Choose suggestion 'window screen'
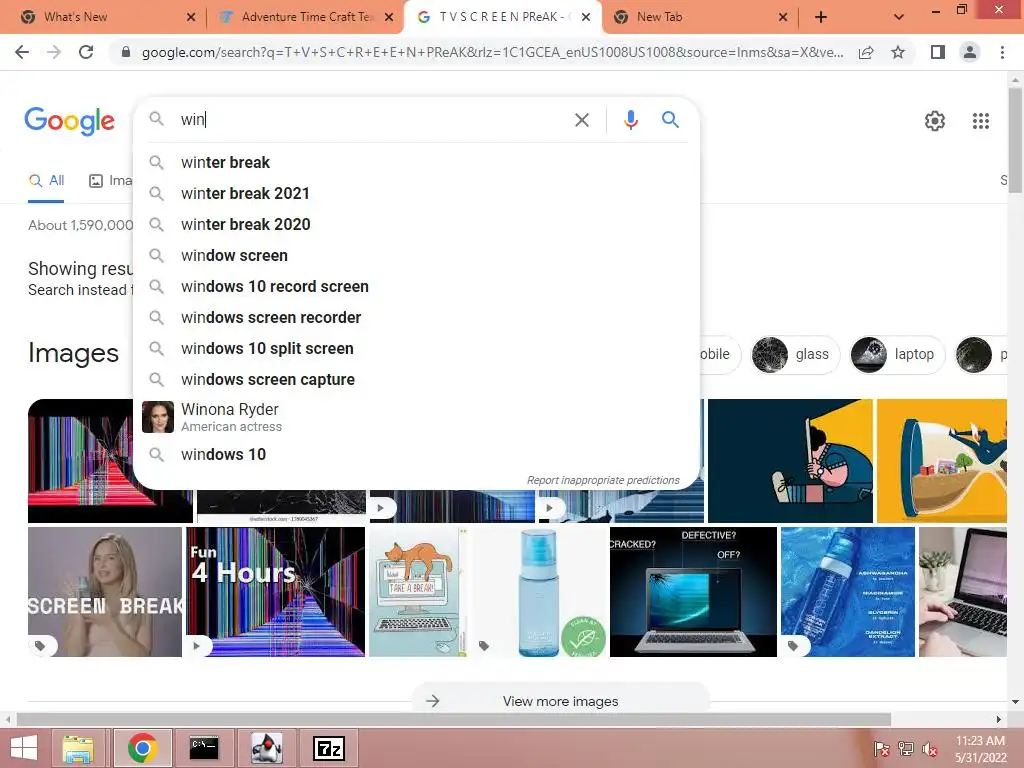The image size is (1024, 768). 416,255
